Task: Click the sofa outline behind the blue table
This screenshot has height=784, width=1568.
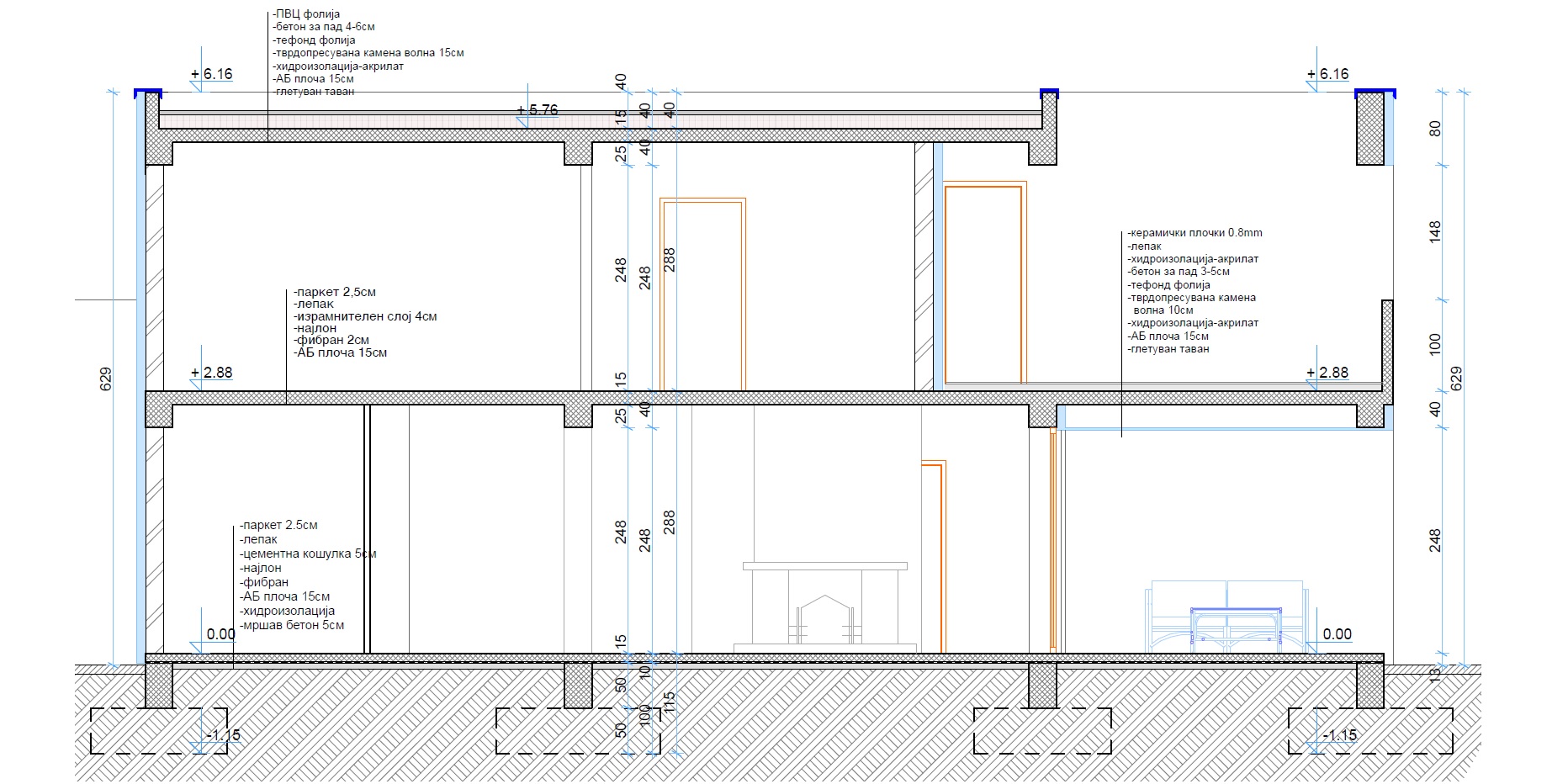Action: 1226,596
